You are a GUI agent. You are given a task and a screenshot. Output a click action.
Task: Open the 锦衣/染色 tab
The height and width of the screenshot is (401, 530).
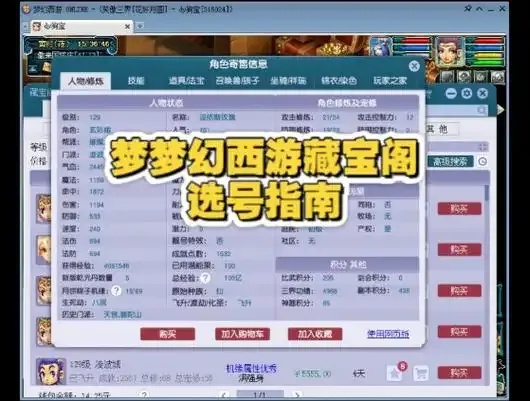tap(339, 80)
